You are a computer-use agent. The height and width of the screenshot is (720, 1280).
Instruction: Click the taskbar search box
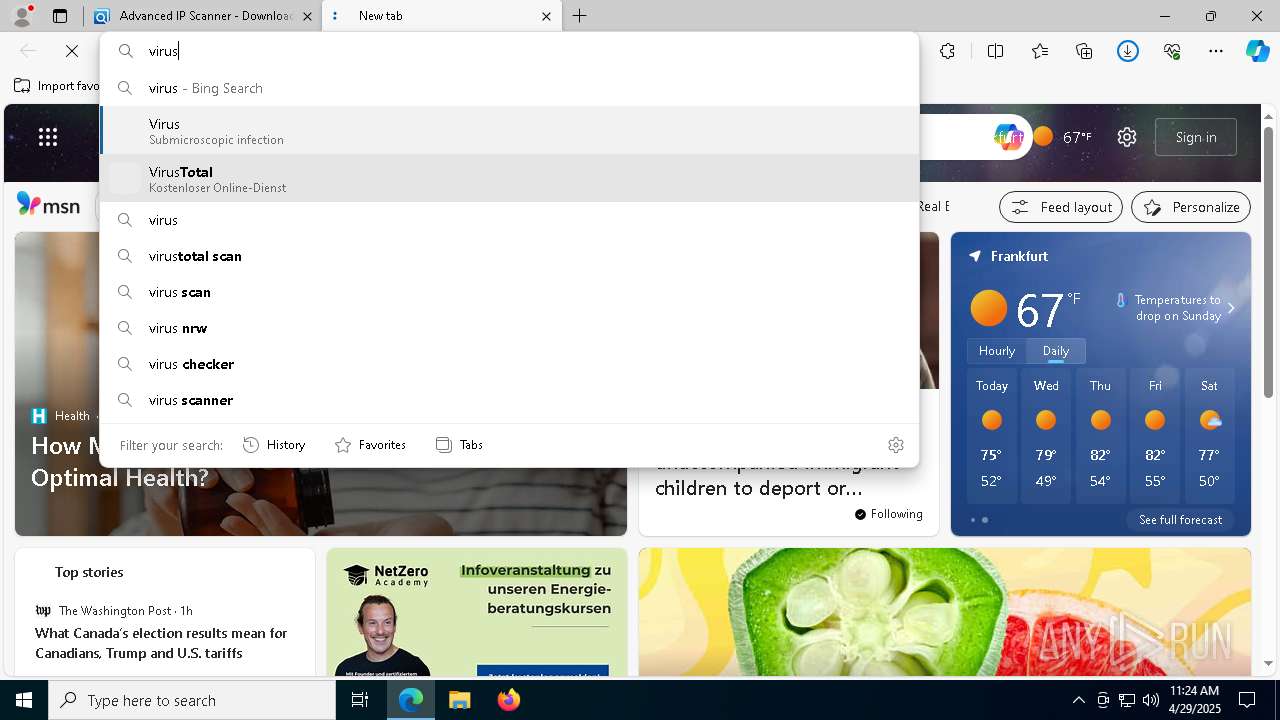tap(192, 700)
